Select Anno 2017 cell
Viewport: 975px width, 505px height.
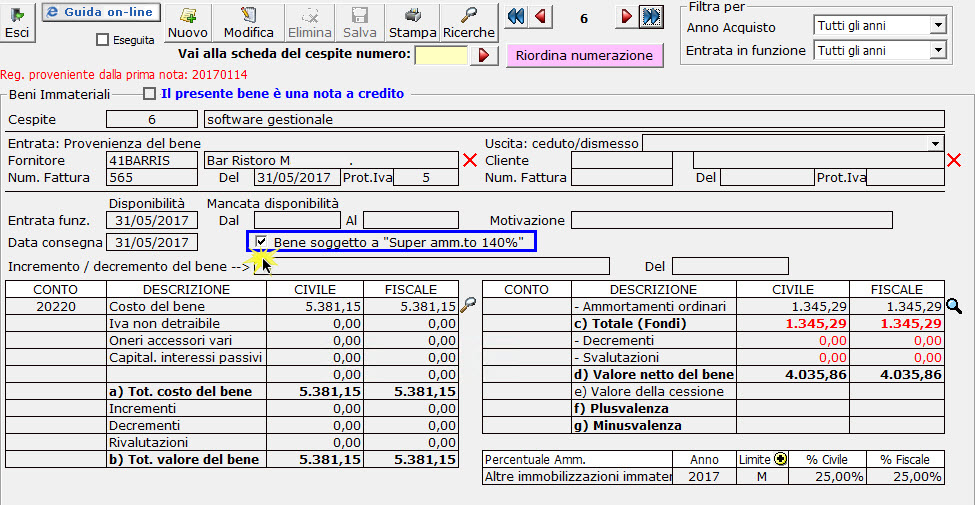click(705, 476)
